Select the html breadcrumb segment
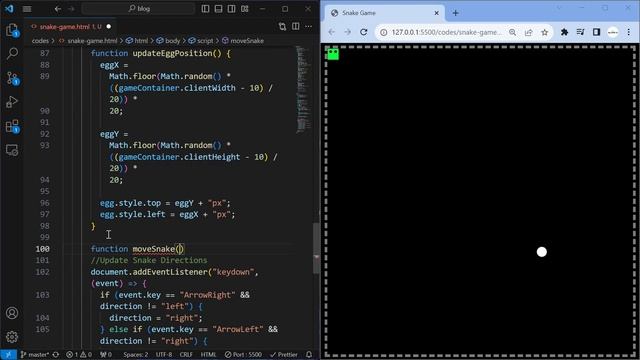The width and height of the screenshot is (640, 360). [137, 41]
